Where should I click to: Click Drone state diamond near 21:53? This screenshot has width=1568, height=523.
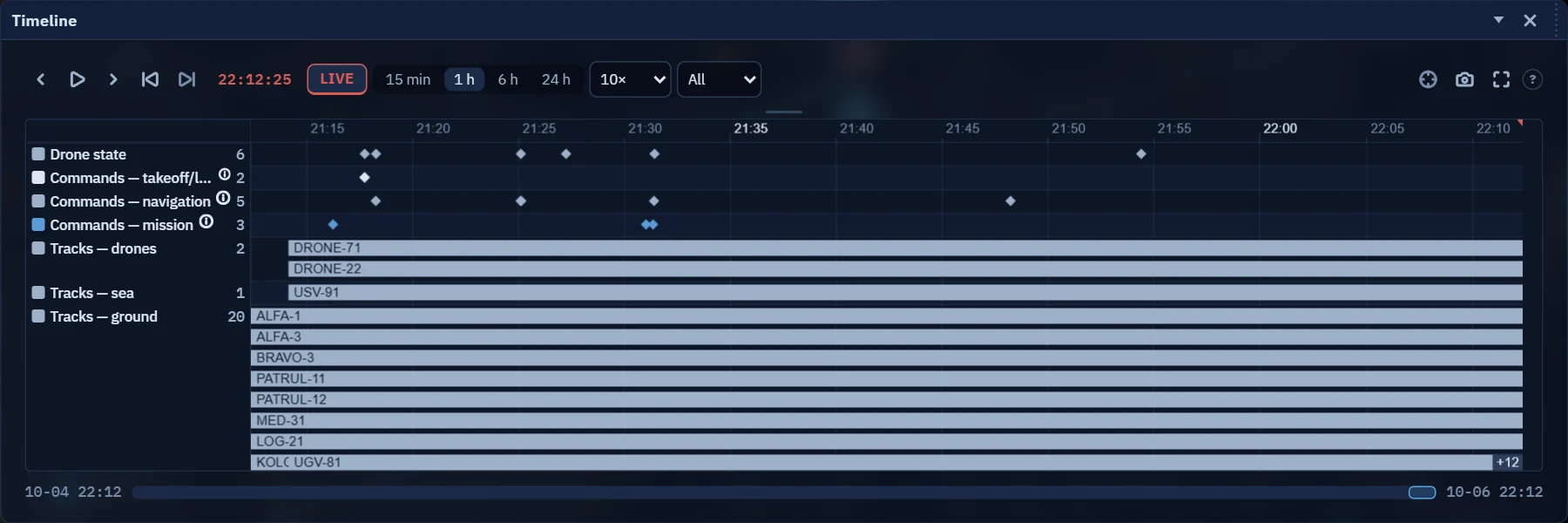tap(1141, 154)
